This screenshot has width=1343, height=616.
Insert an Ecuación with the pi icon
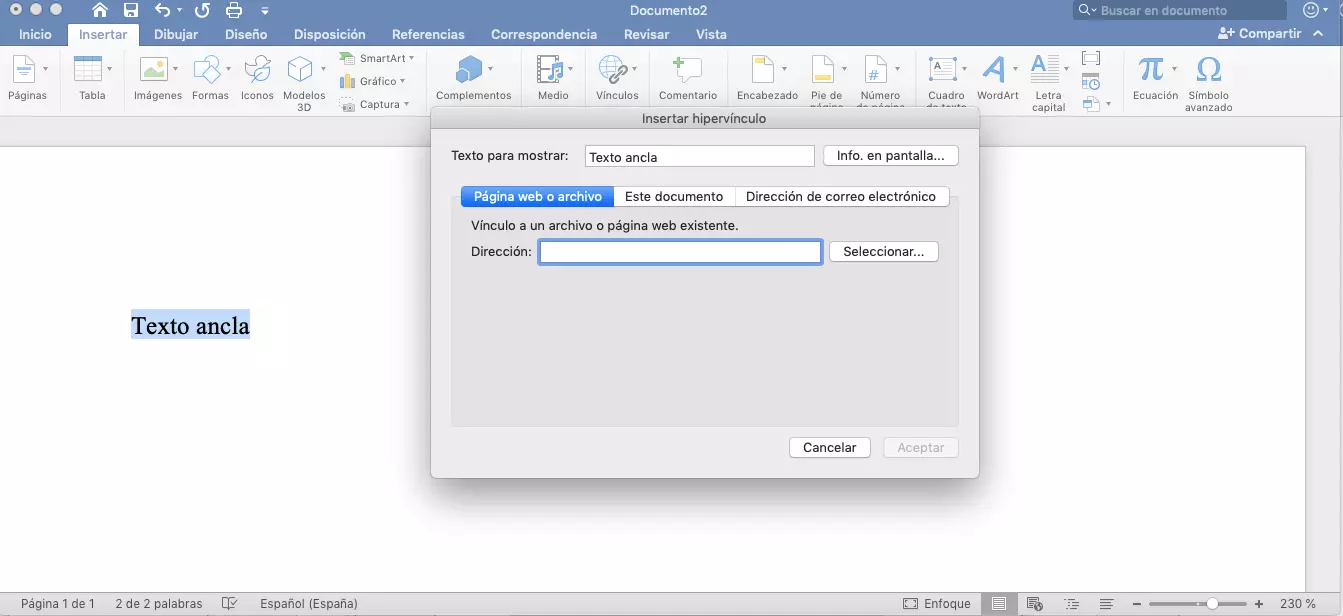(x=1151, y=69)
